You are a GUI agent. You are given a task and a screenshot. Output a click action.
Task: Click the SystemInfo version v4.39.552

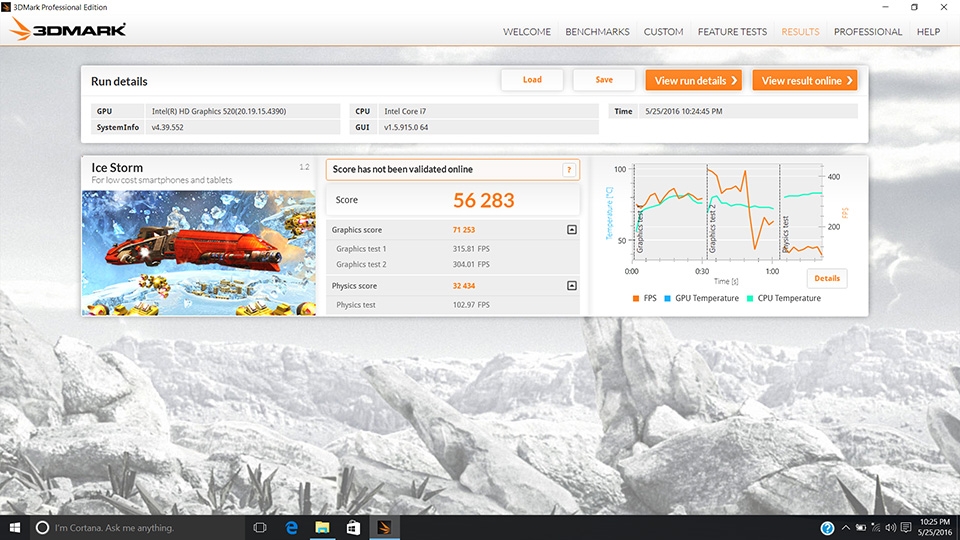167,127
